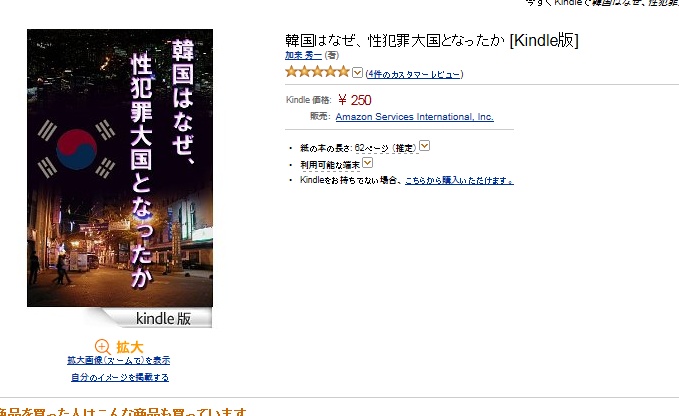679x416 pixels.
Task: Click the Korean flag on the book cover
Action: pos(76,149)
